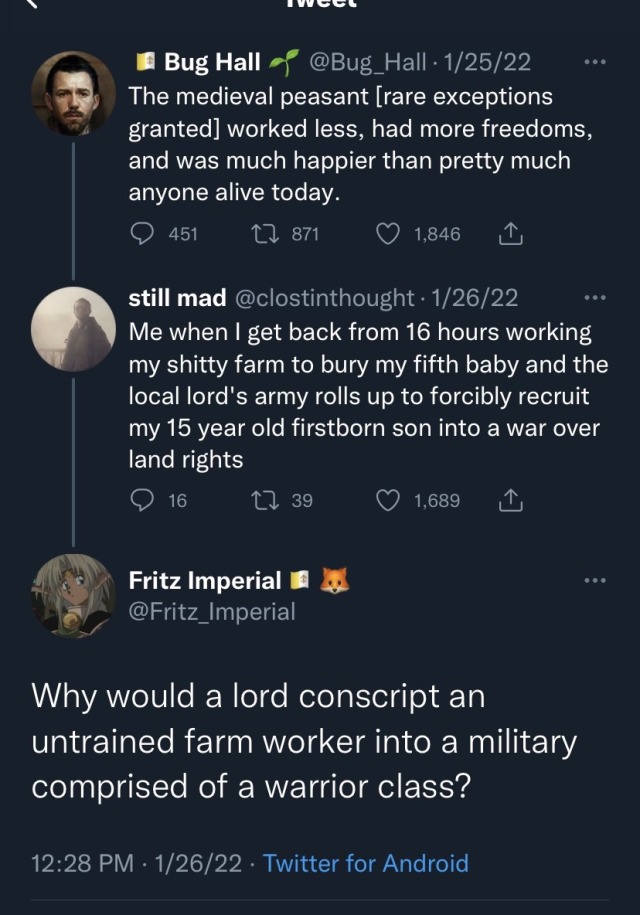Share Bug Hall's tweet

coord(510,234)
